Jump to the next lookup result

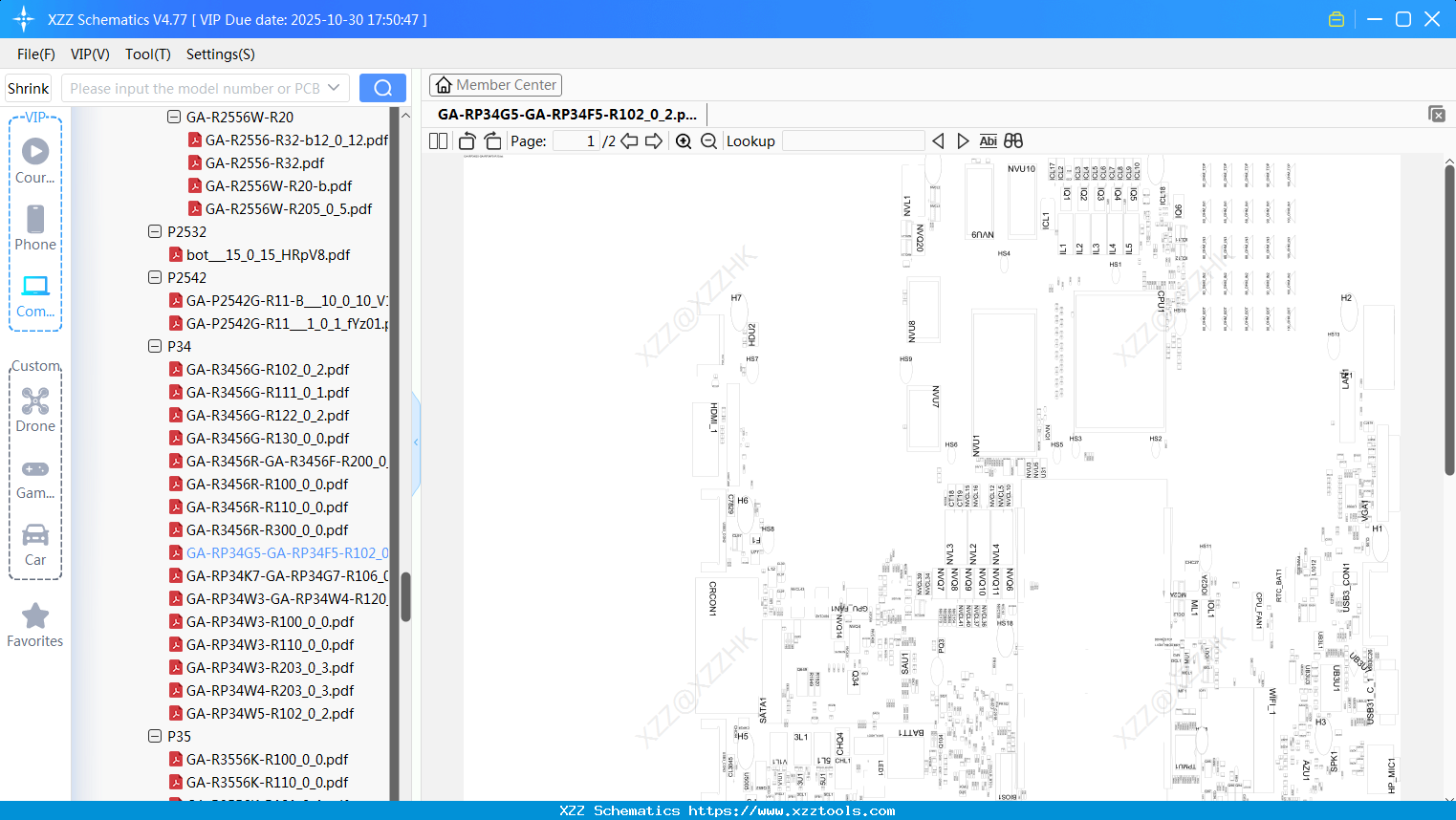click(x=963, y=141)
